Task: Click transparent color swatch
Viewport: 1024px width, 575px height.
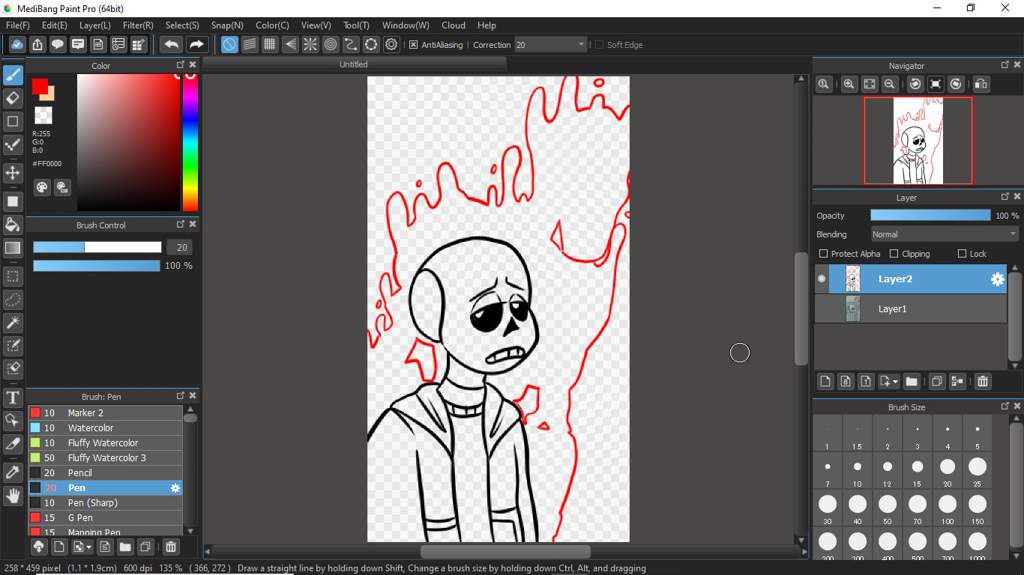Action: 43,116
